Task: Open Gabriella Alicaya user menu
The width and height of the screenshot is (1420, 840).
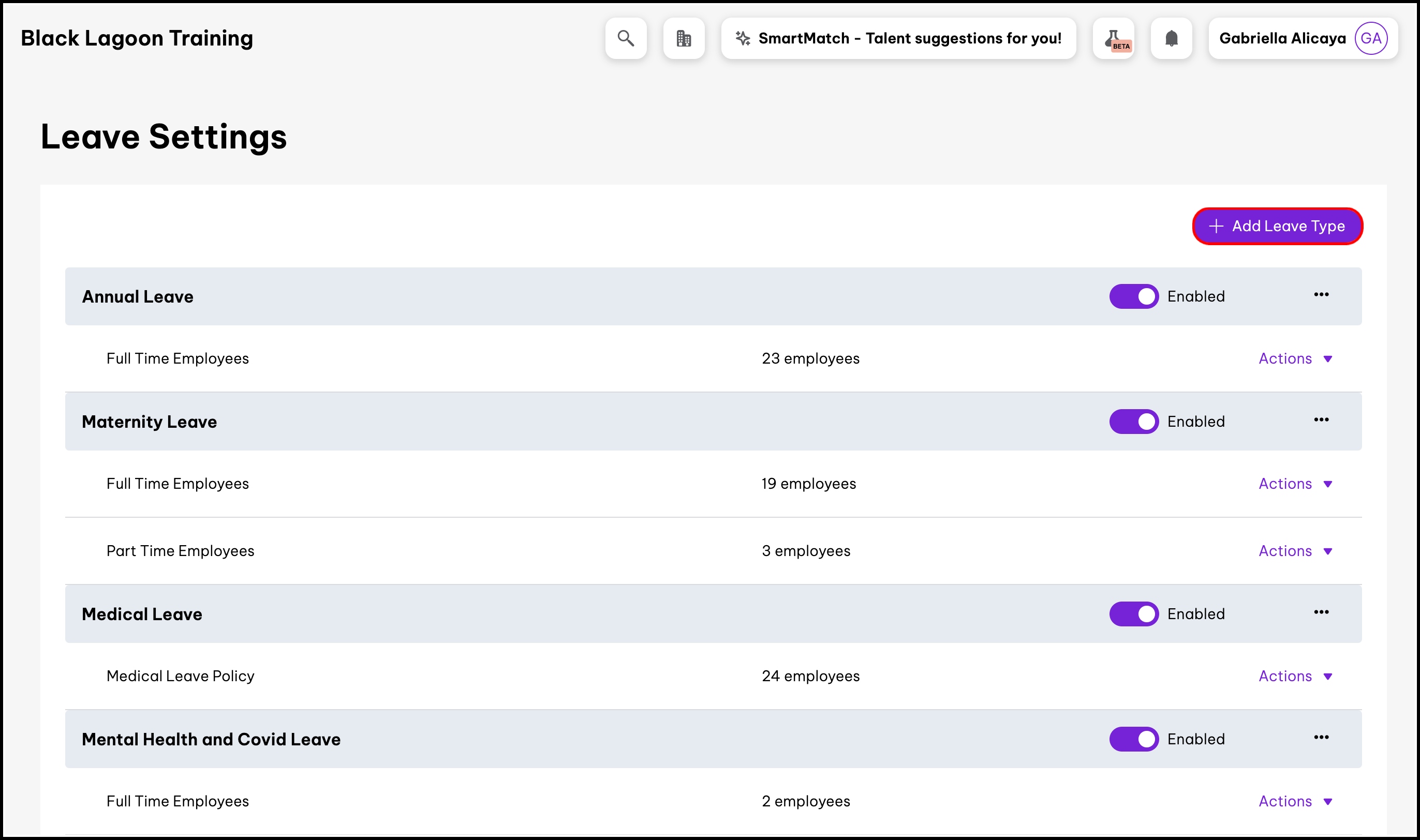Action: (x=1282, y=38)
